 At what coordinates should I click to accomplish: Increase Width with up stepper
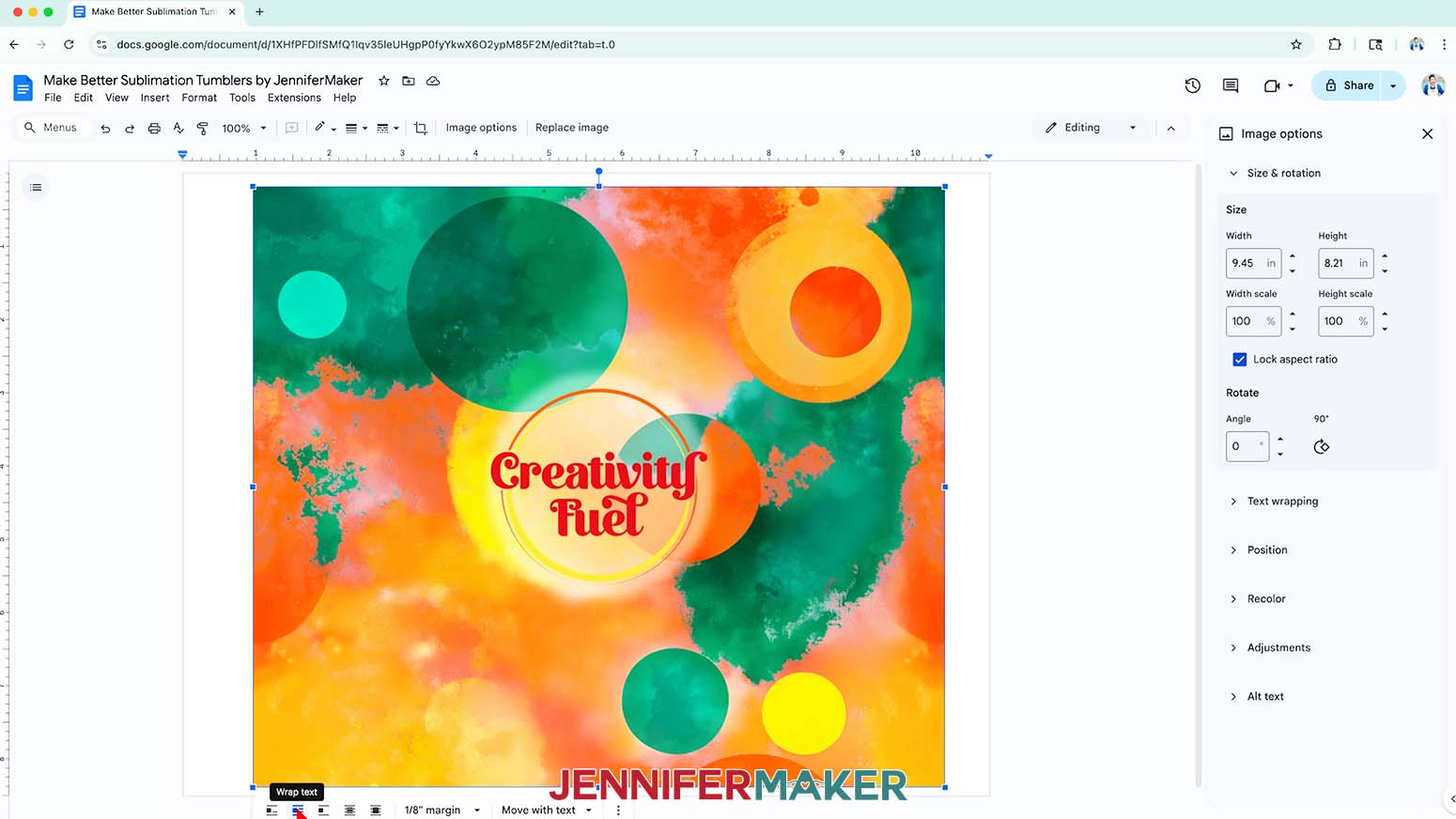pos(1293,256)
